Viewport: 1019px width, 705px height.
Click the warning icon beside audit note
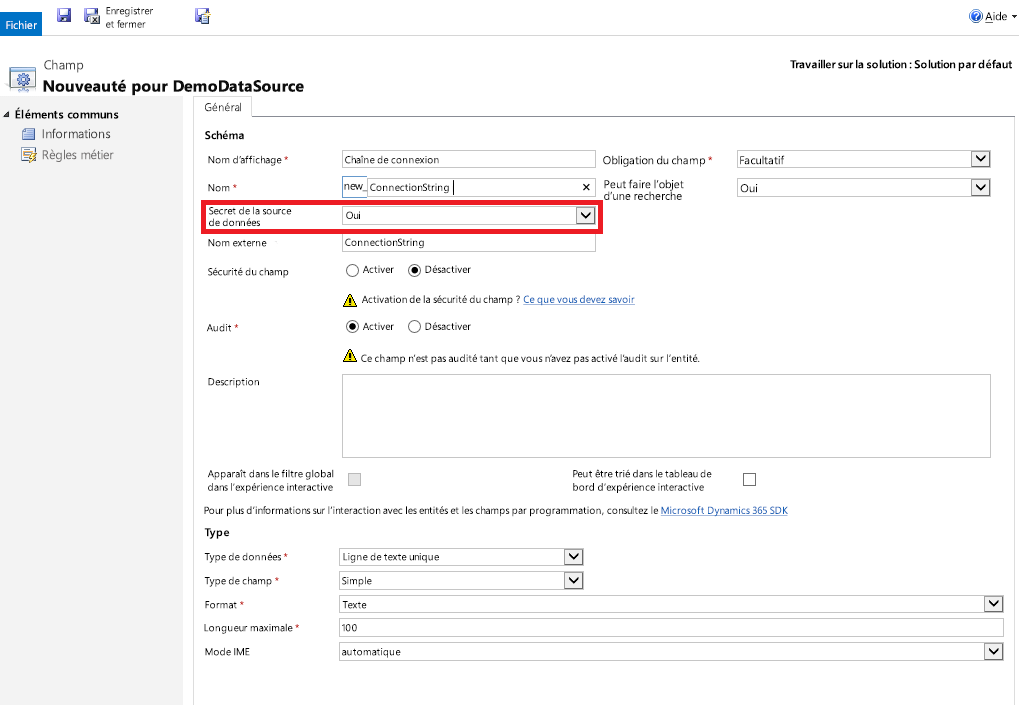coord(350,356)
